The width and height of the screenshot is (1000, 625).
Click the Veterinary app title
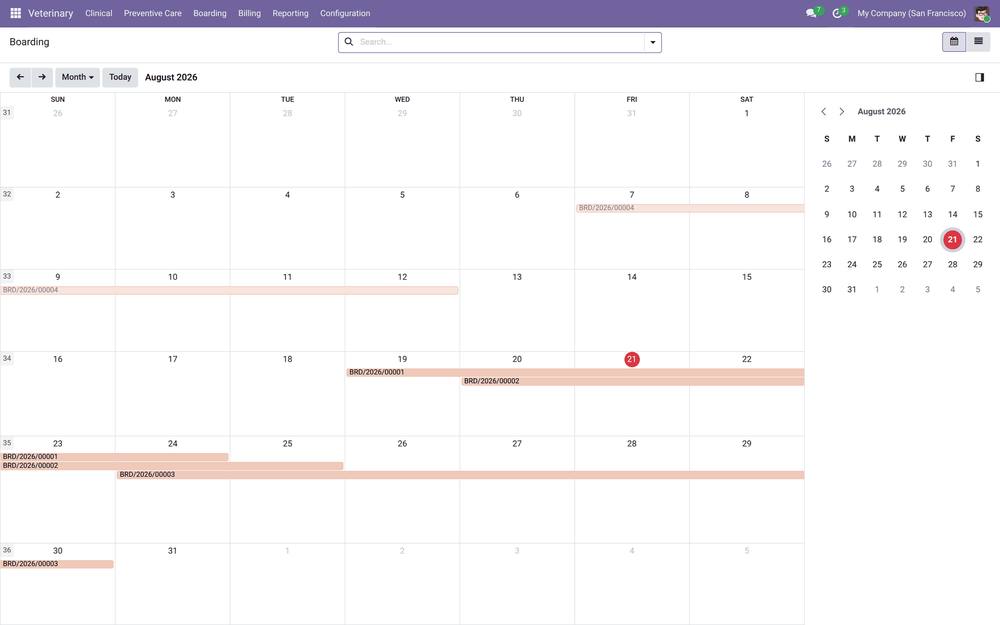(x=50, y=13)
